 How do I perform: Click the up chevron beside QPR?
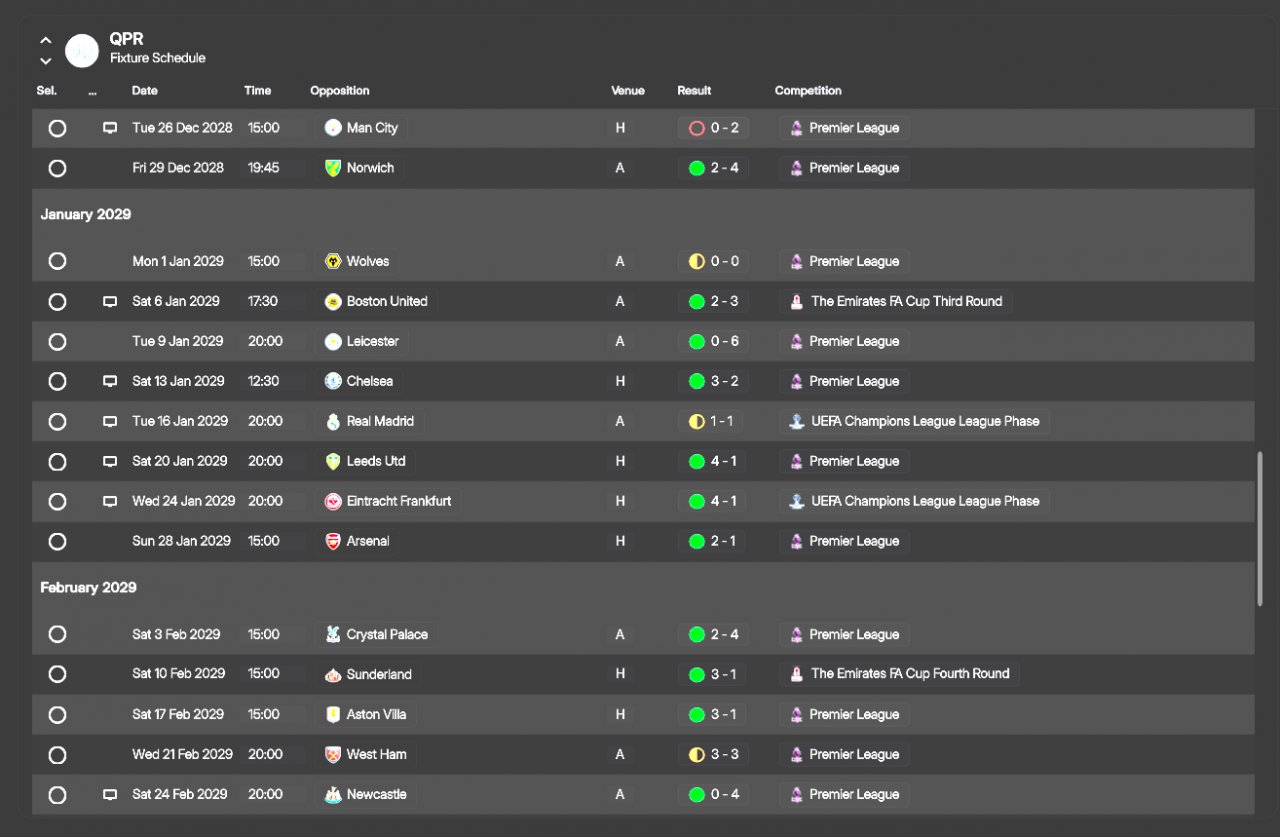point(46,40)
